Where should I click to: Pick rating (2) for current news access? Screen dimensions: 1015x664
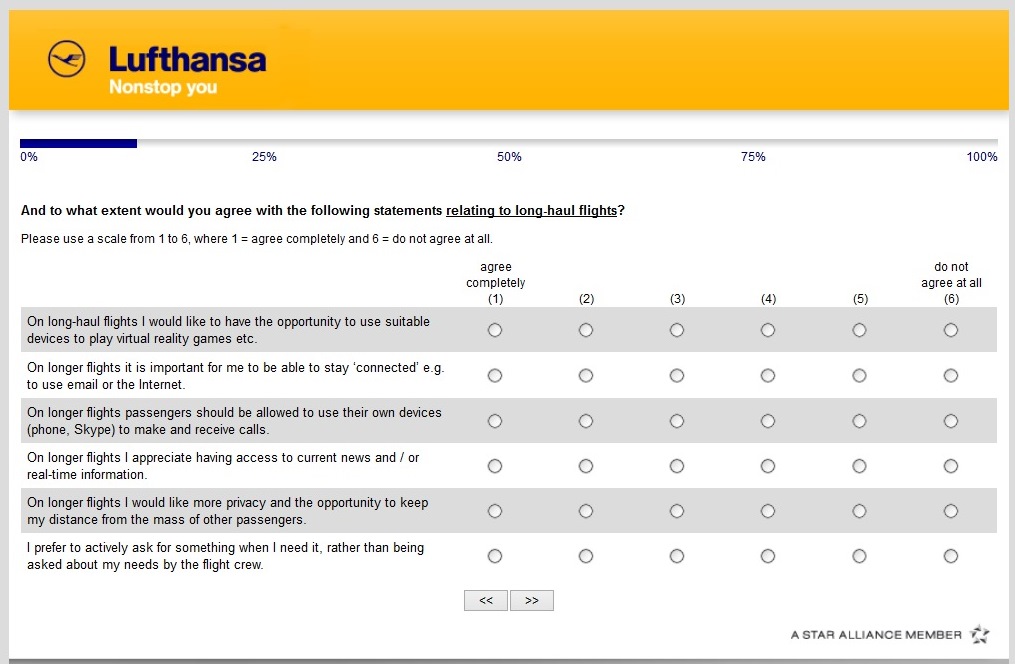click(x=586, y=466)
